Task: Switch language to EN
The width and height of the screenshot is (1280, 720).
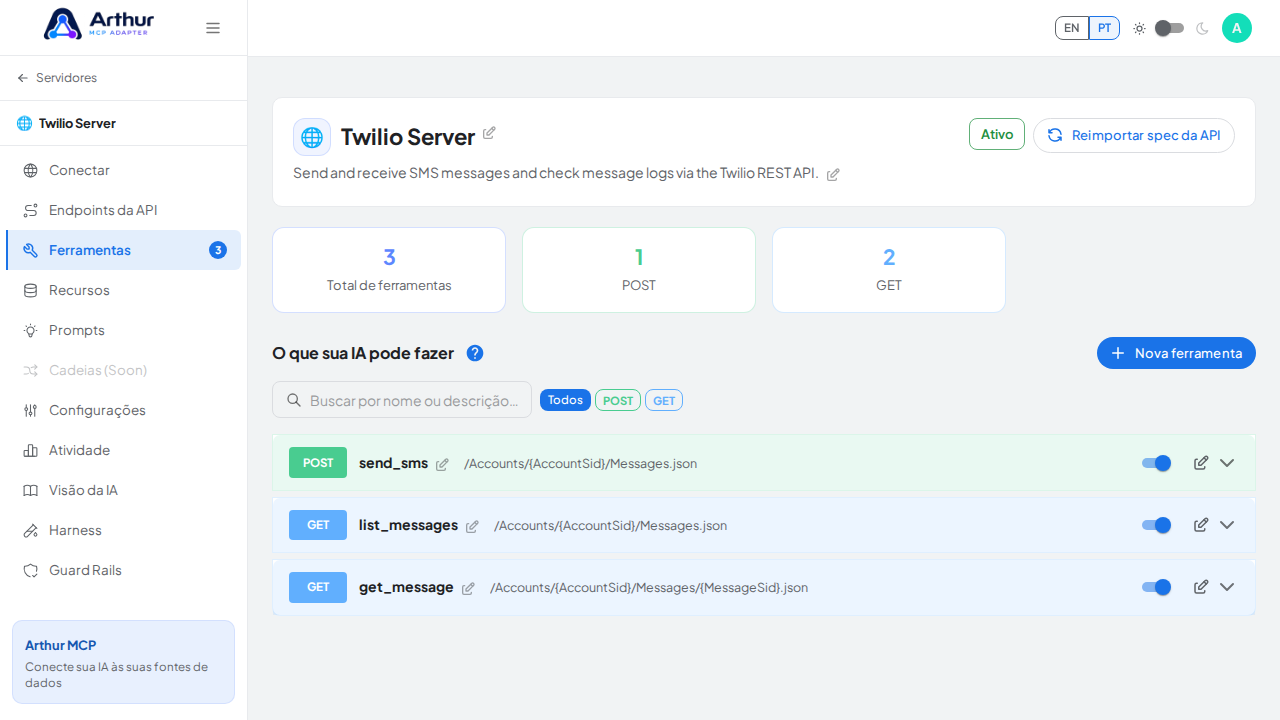Action: [1072, 28]
